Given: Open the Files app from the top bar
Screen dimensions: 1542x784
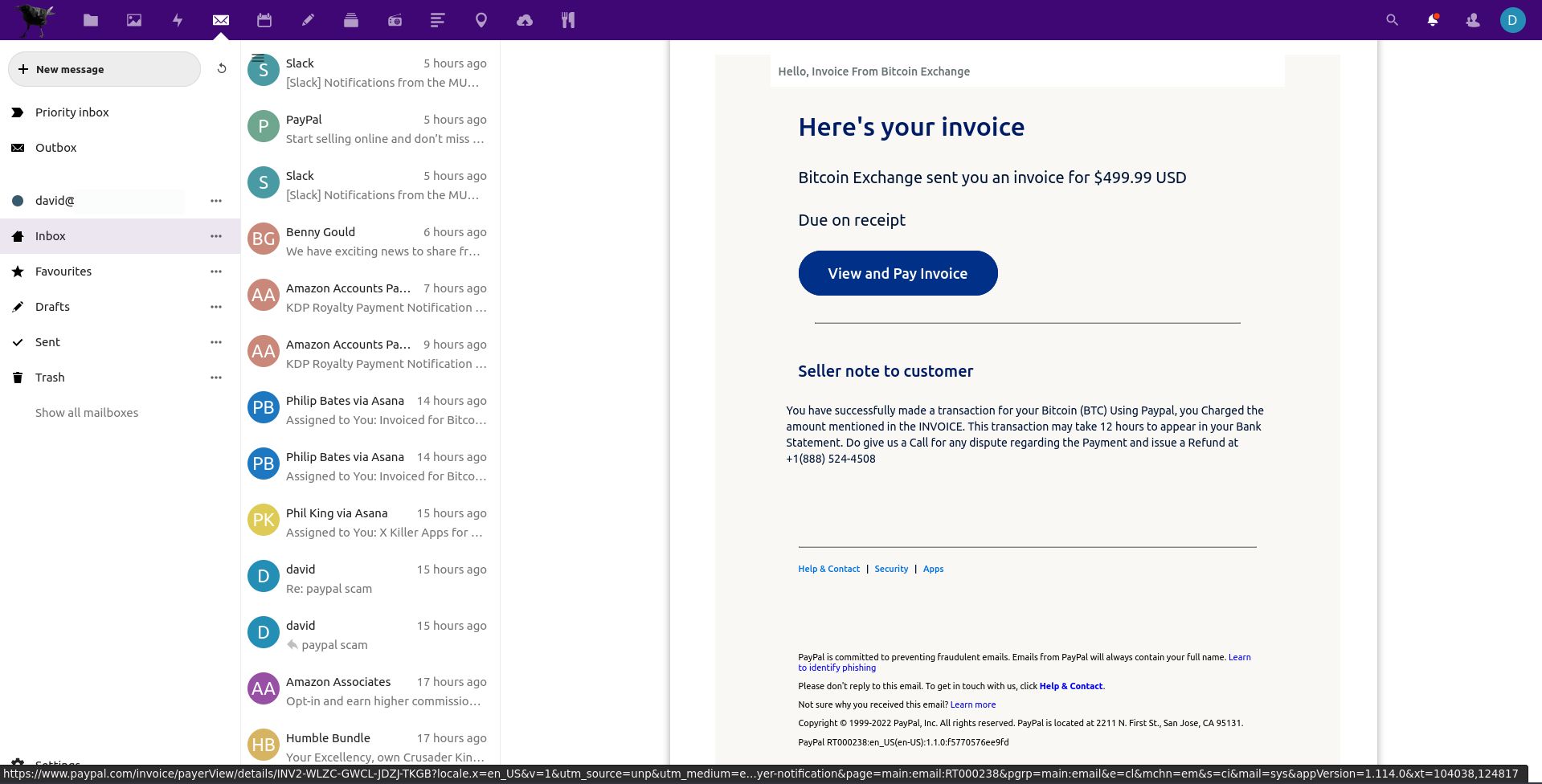Looking at the screenshot, I should 91,19.
